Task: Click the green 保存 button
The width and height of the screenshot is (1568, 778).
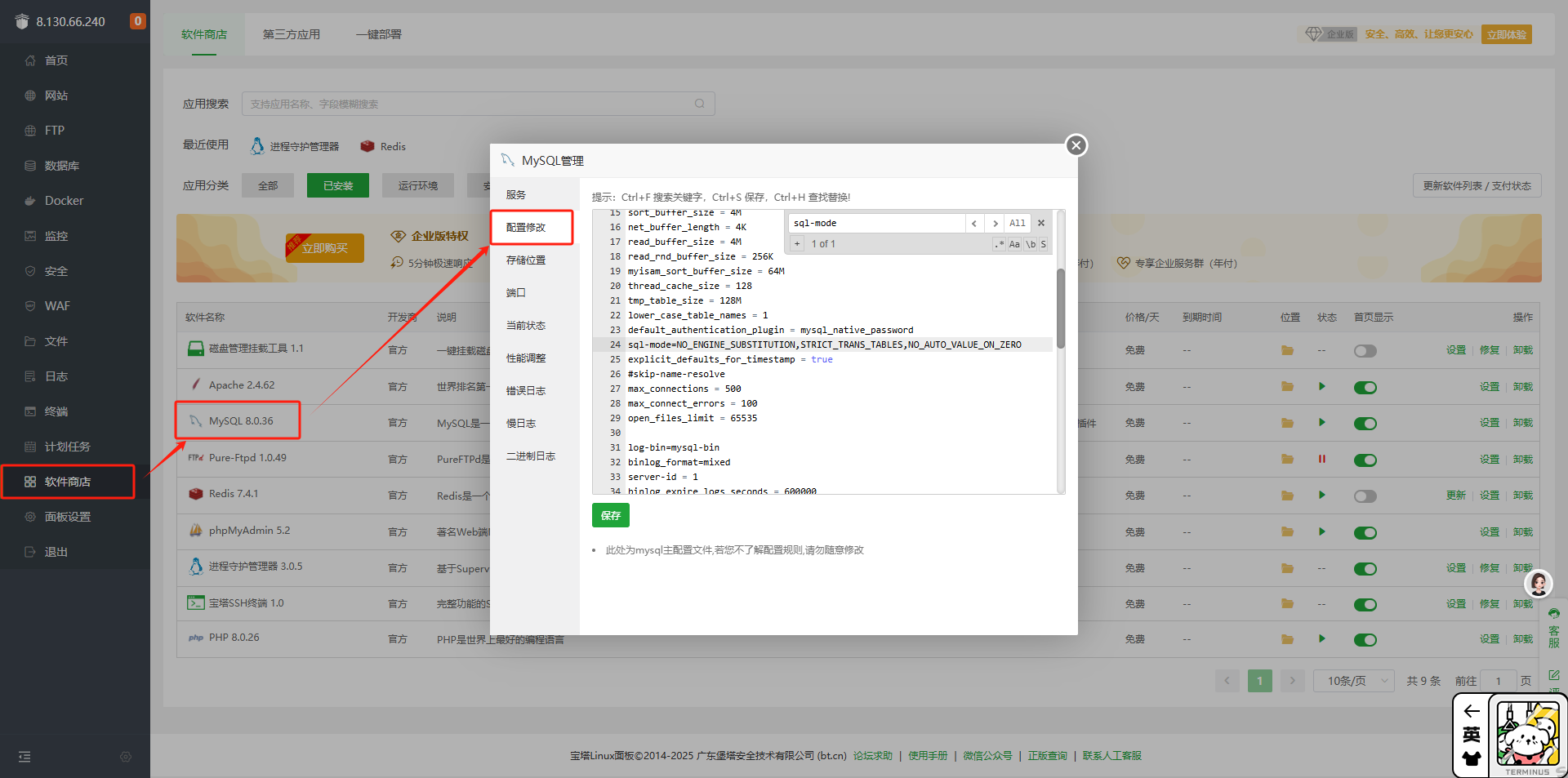Action: 610,515
